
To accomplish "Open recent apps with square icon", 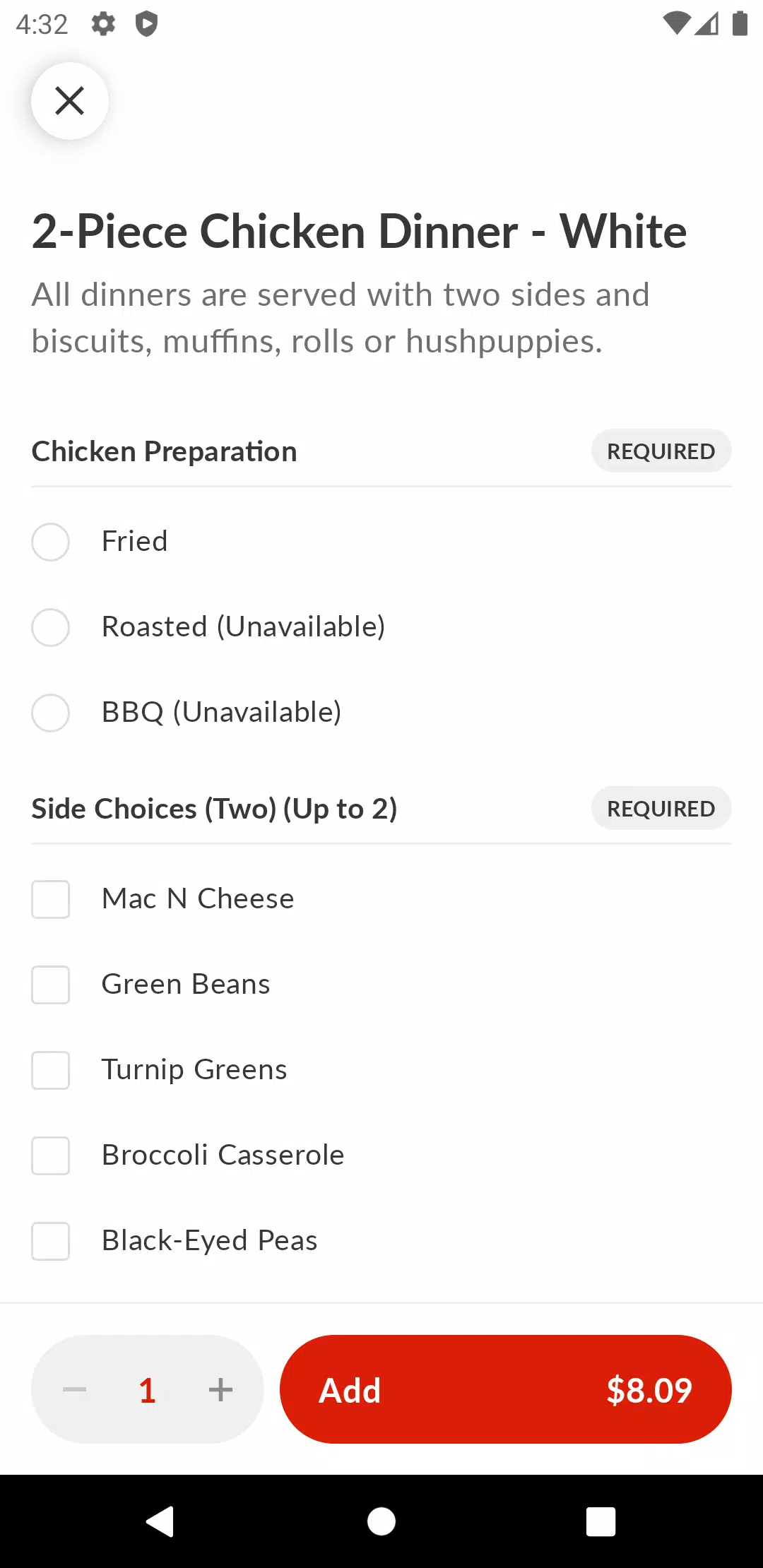I will (601, 1521).
